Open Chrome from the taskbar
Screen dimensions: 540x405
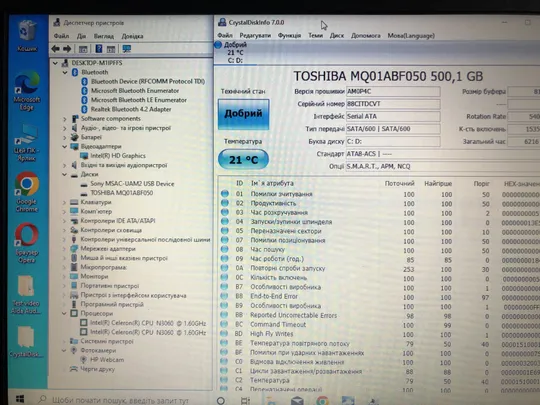tap(322, 401)
